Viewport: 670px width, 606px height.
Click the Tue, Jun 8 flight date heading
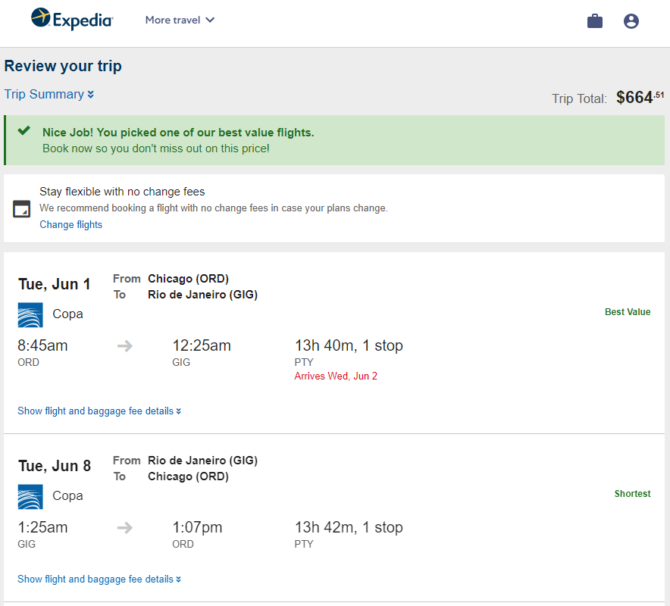(54, 466)
